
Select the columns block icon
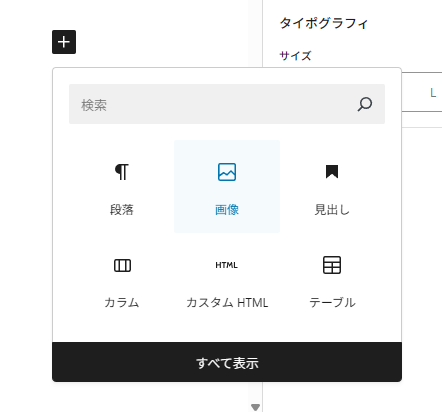click(x=122, y=265)
